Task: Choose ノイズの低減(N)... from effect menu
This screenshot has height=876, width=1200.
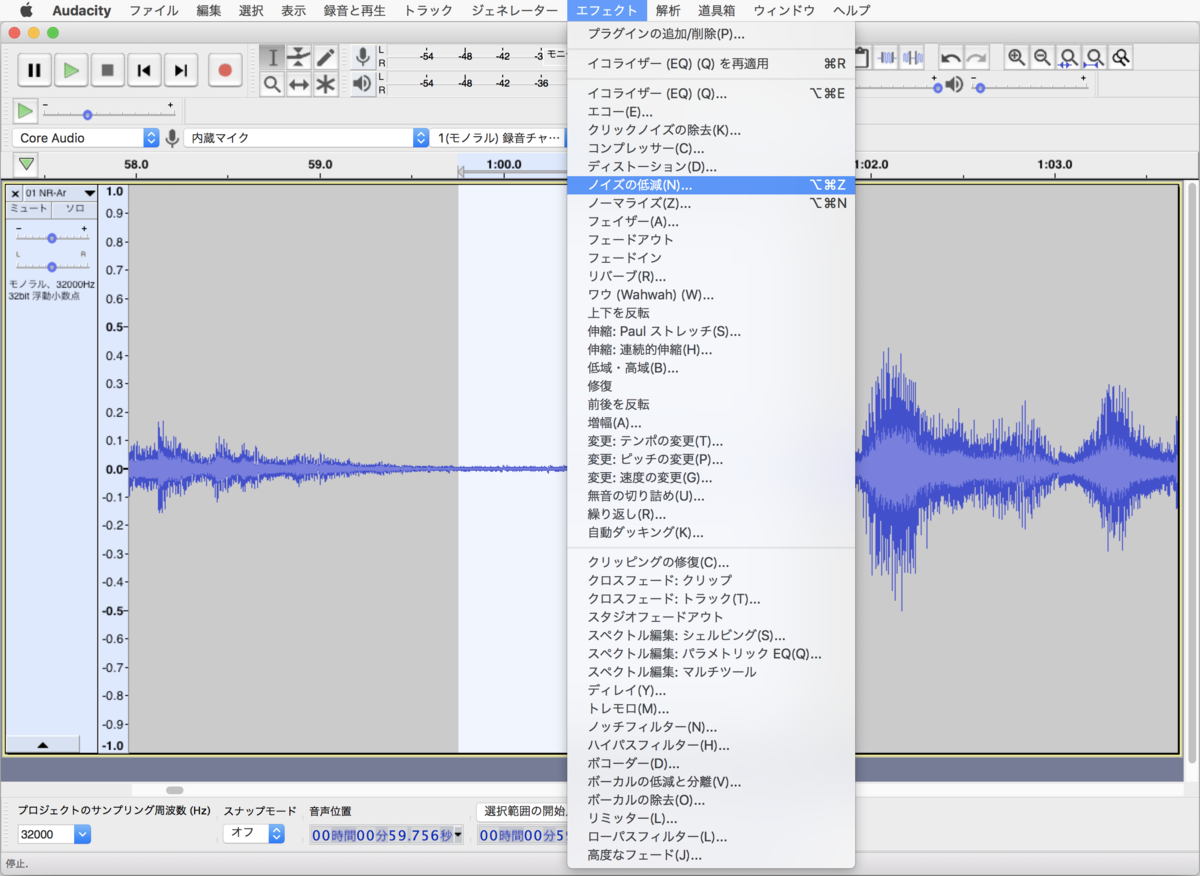Action: point(711,185)
